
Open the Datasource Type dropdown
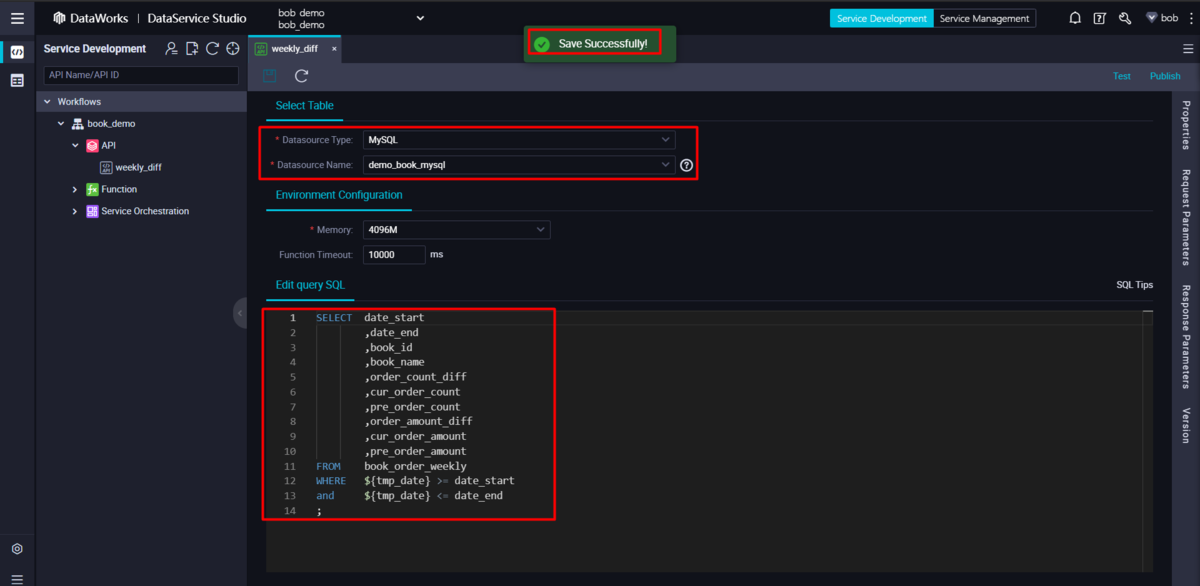[x=519, y=140]
